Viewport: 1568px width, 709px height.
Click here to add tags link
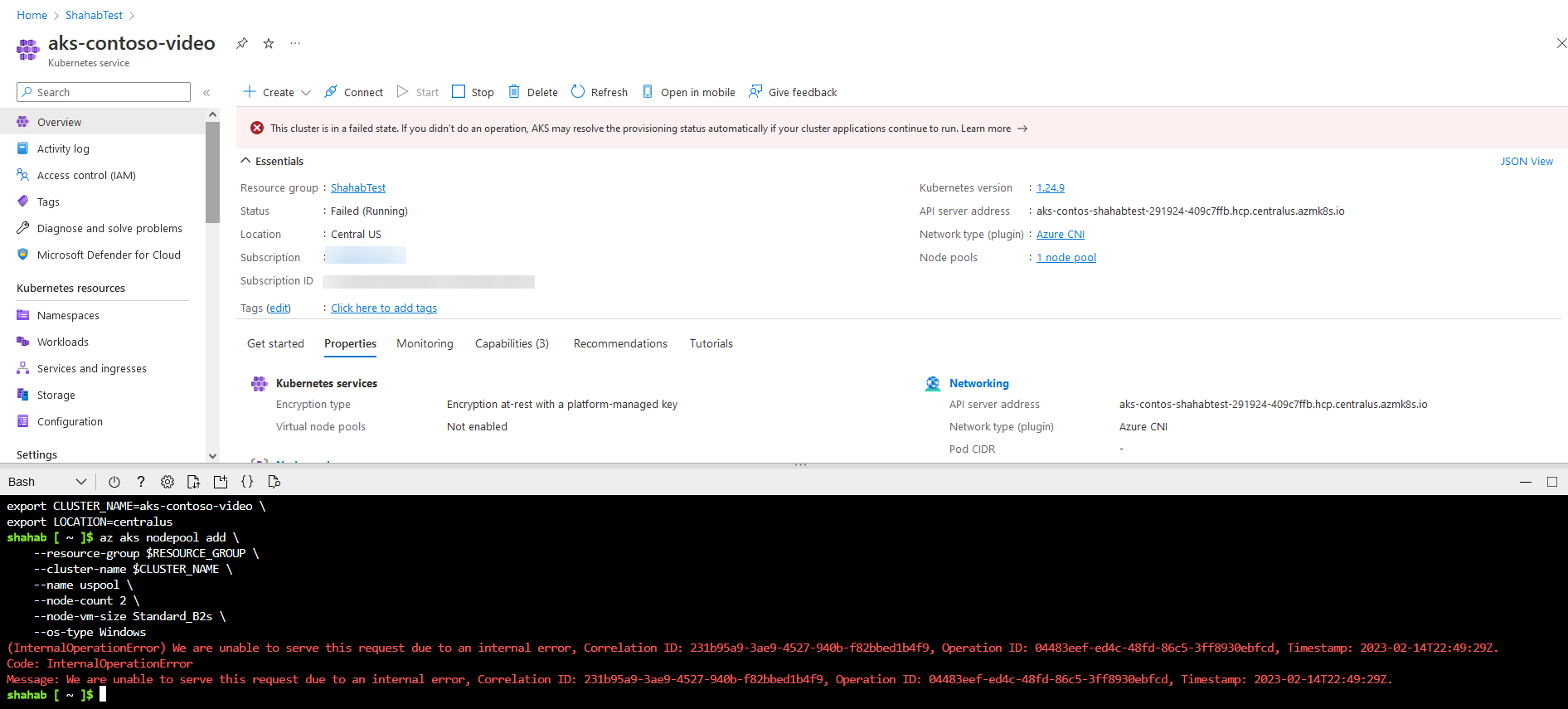click(384, 308)
